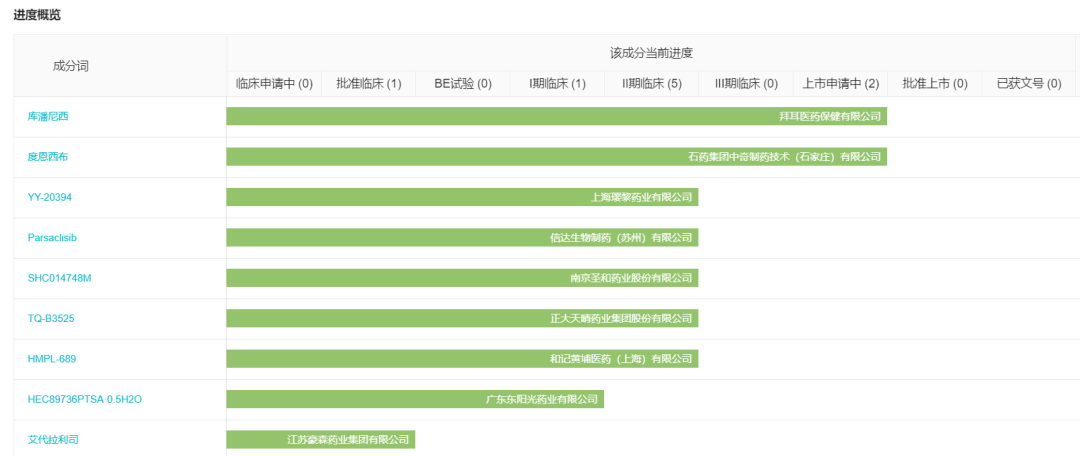Screen dimensions: 1080x456
Task: Select the 江苏豪森药业集团有限公司 progress bar
Action: coord(321,439)
